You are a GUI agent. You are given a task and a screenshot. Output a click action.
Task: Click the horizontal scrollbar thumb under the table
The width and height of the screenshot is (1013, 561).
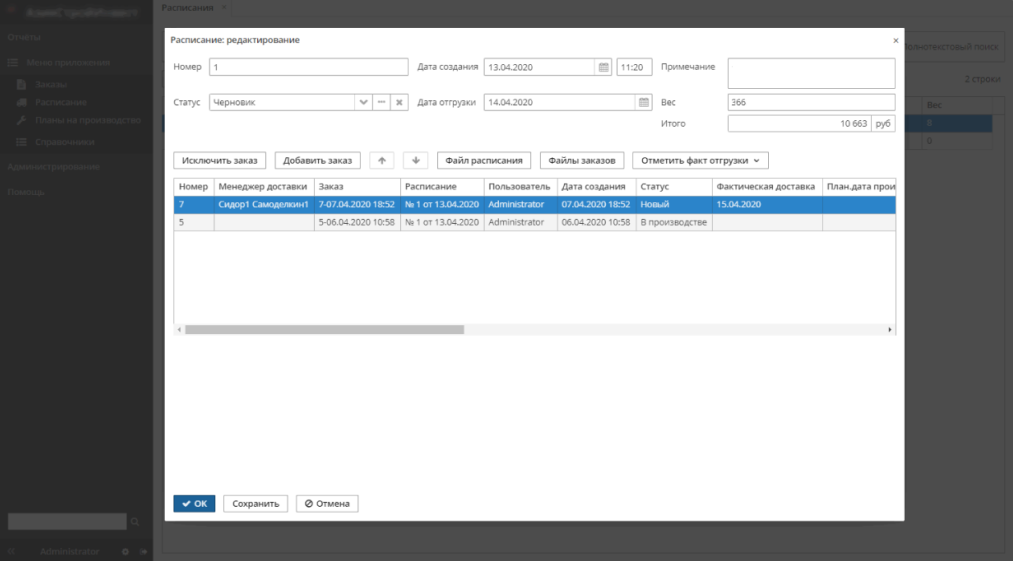[x=324, y=329]
